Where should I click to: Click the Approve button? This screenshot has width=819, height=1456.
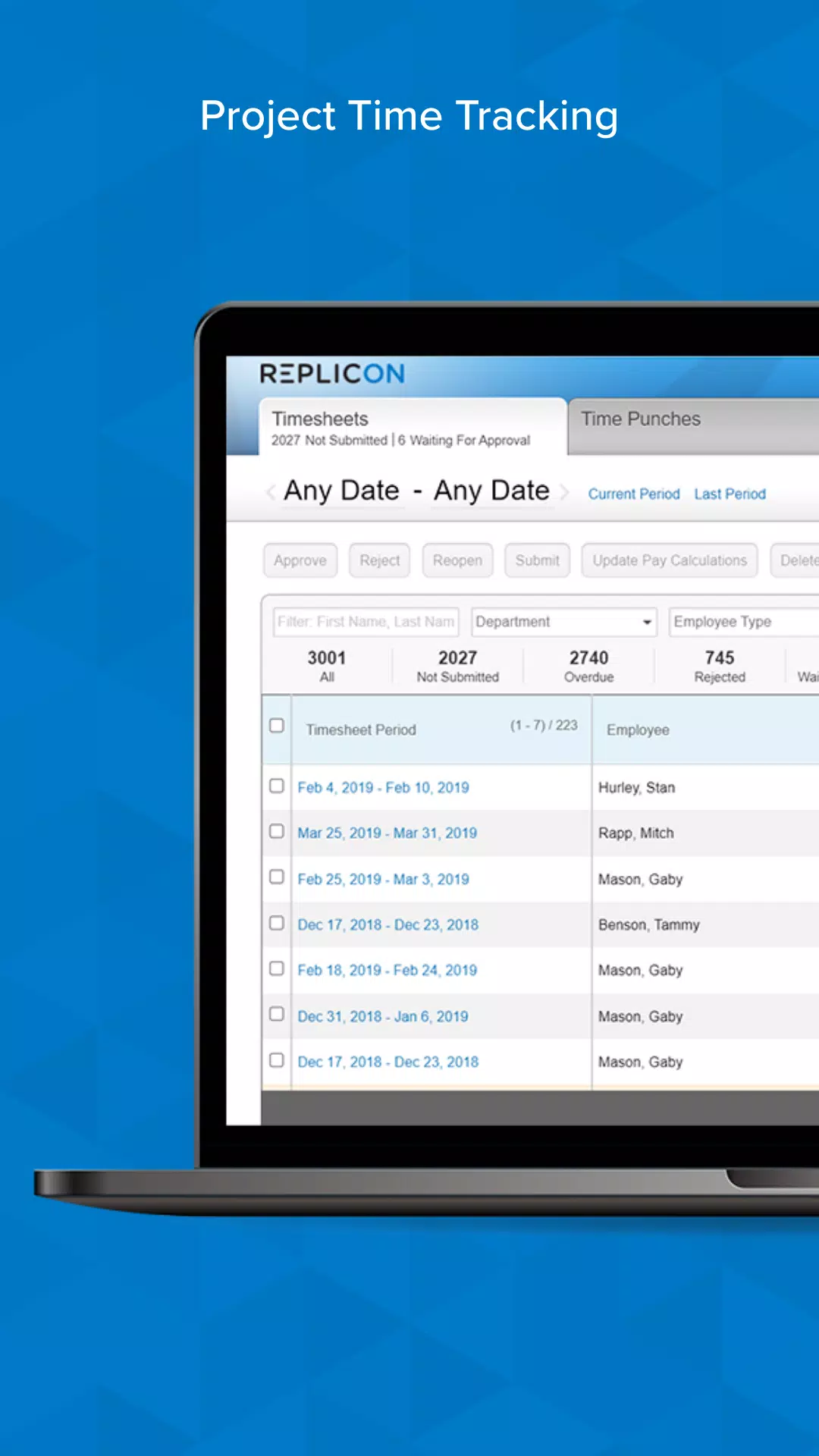tap(300, 560)
